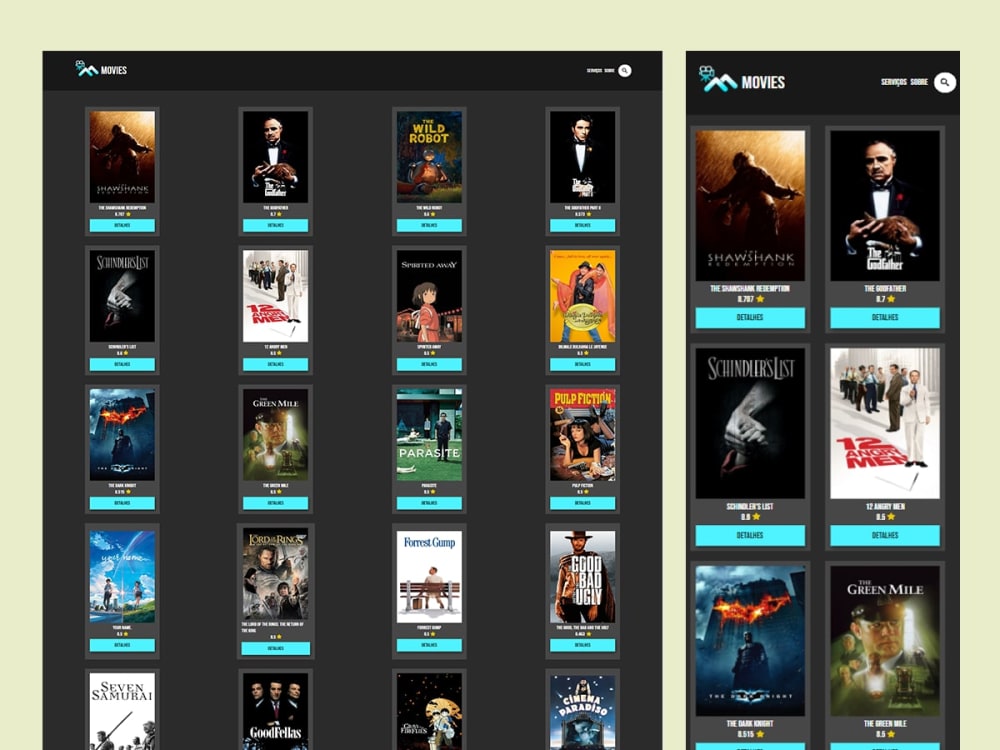Click the Movies logo in the narrow mobile view
Screen dimensions: 1000x750
point(742,80)
